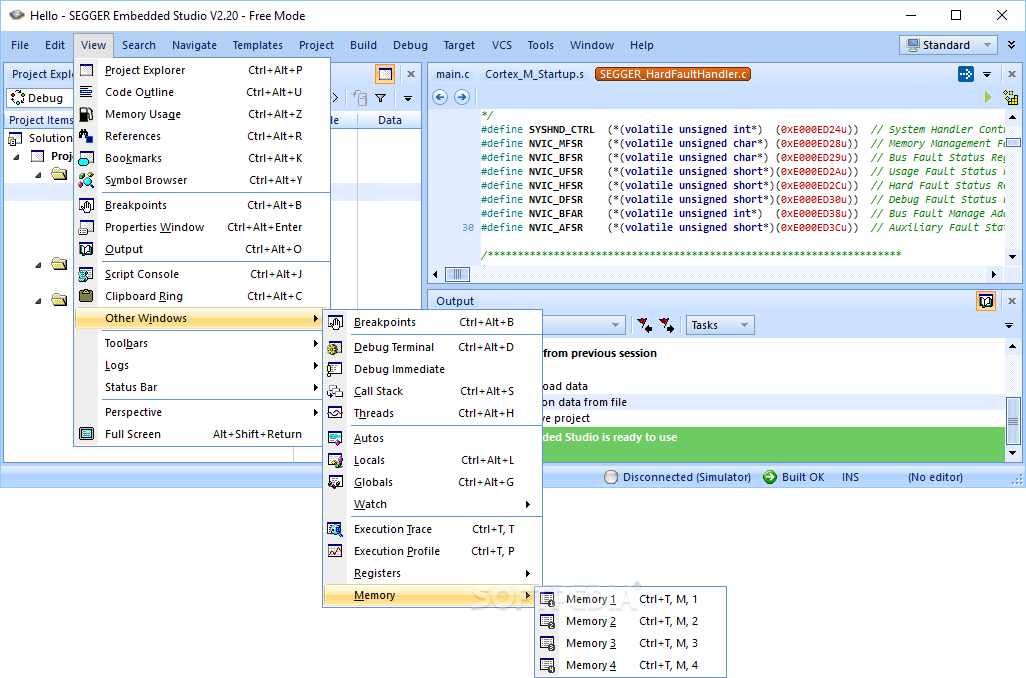Open the editor tab list dropdown arrow
1026x678 pixels.
(987, 75)
